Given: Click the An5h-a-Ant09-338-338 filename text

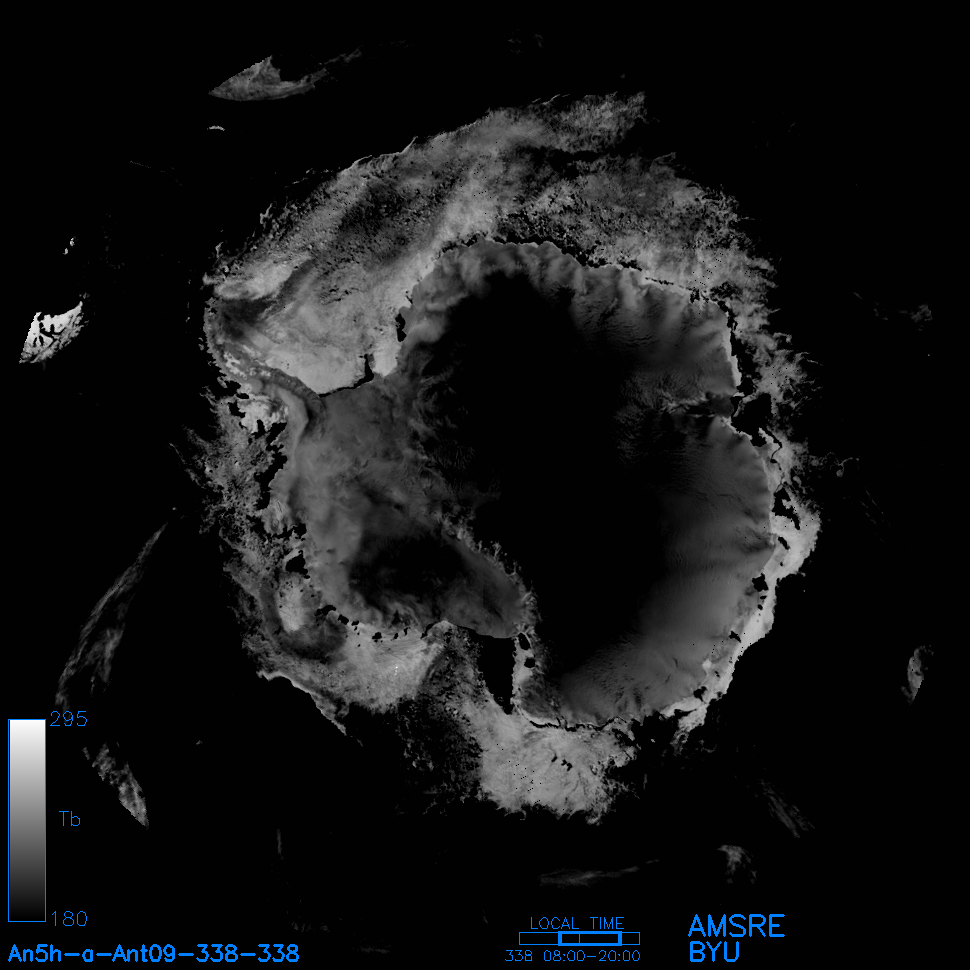Looking at the screenshot, I should point(153,953).
